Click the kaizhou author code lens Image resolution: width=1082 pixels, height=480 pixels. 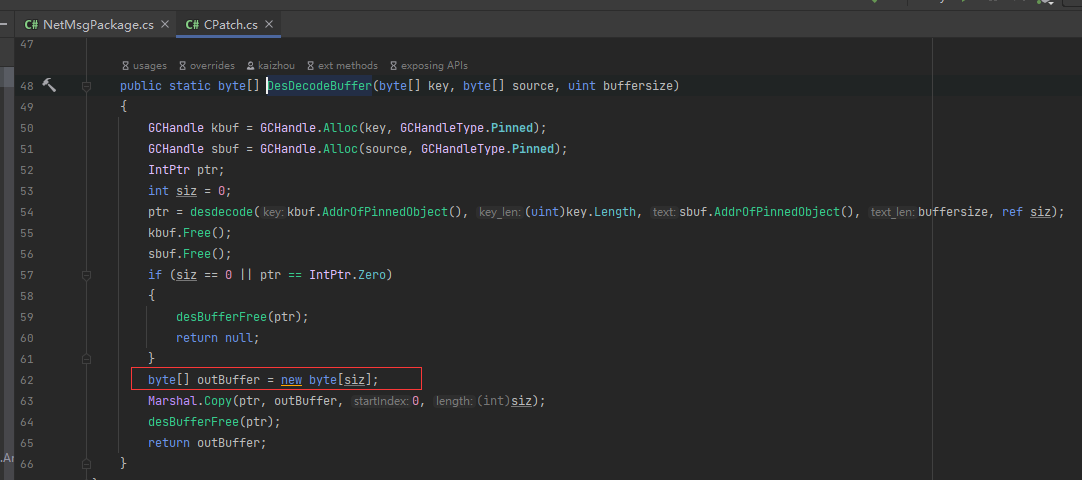(x=270, y=66)
